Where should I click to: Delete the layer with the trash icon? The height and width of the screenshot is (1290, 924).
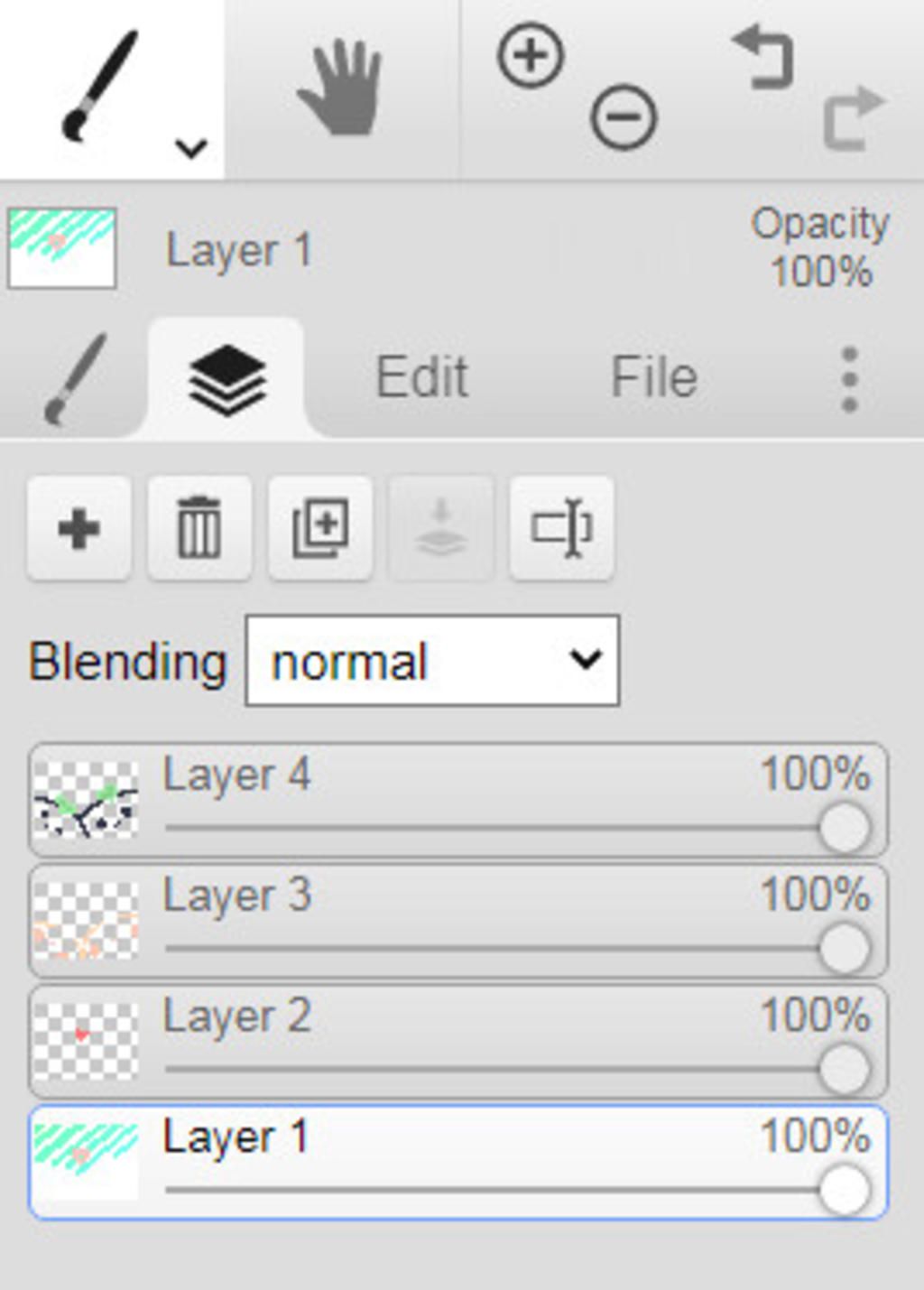point(199,528)
